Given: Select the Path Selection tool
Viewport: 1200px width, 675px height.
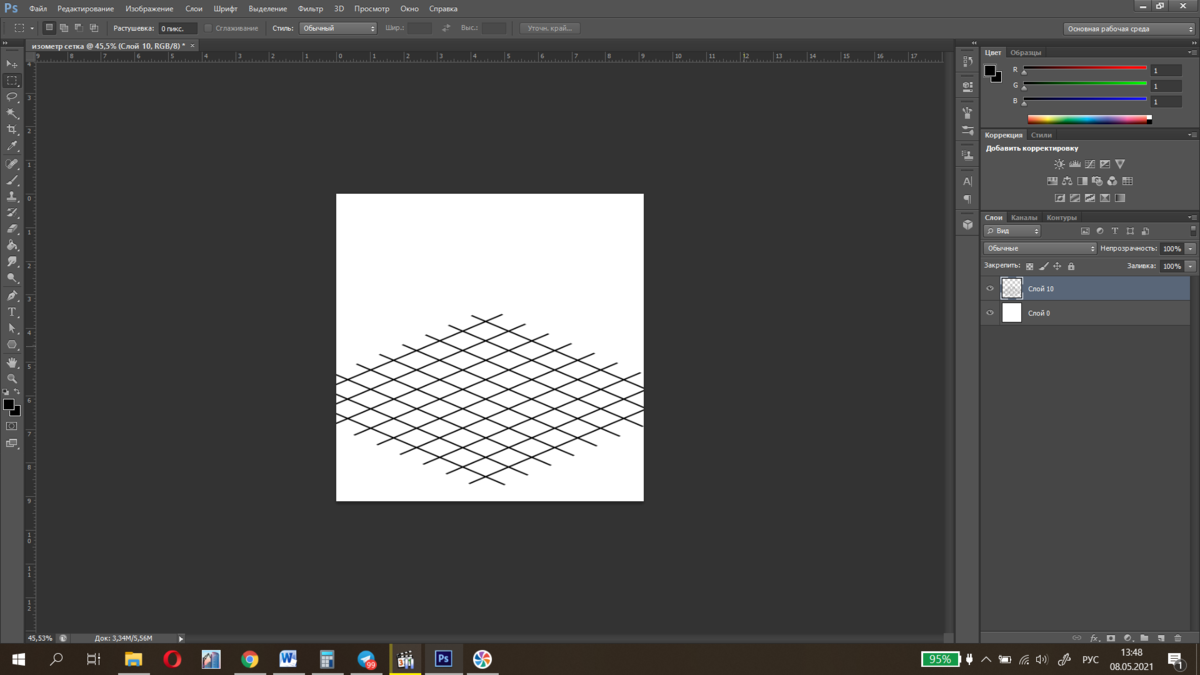Looking at the screenshot, I should point(12,329).
